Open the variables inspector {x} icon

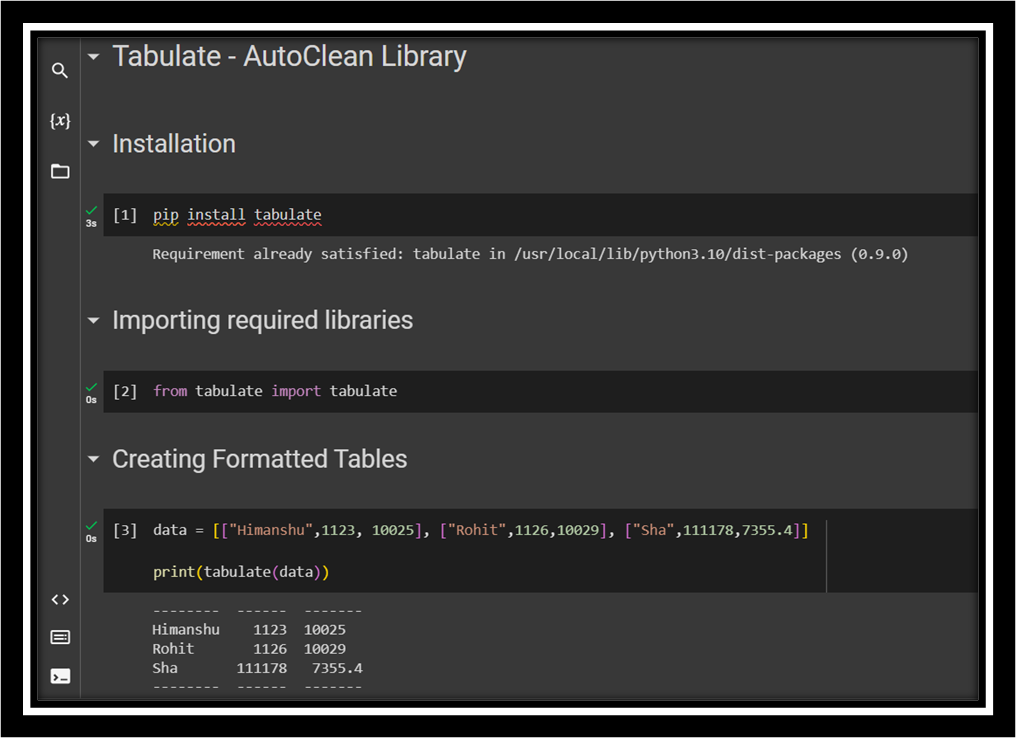point(60,120)
